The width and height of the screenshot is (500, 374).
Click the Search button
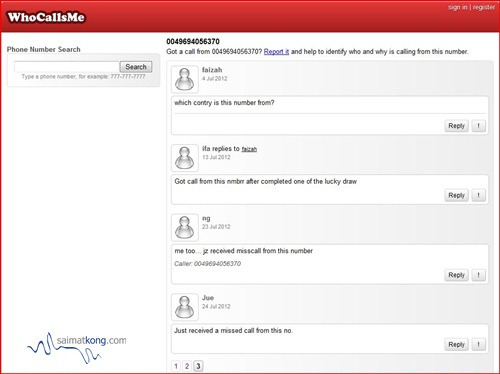[x=136, y=67]
